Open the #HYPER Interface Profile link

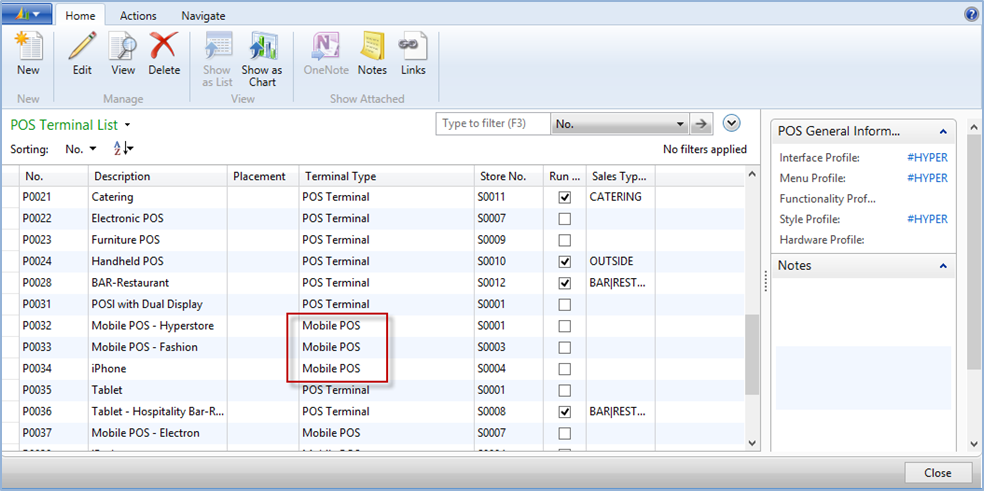927,158
